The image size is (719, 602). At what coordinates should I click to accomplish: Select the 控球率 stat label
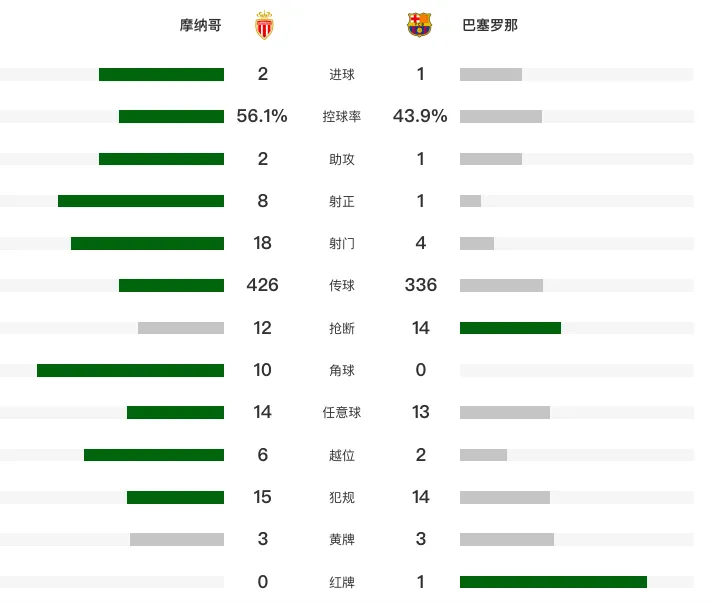342,116
